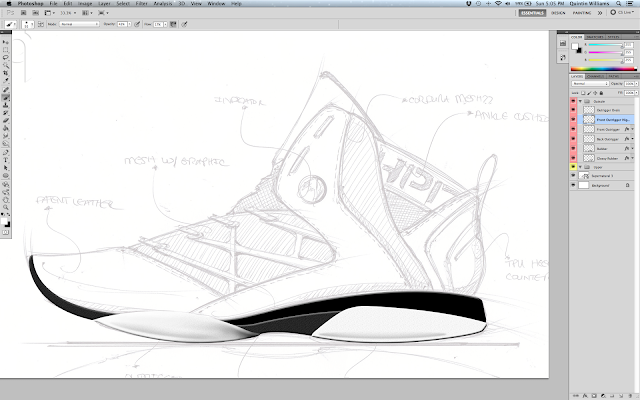Select the Pen tool
This screenshot has height=400, width=640.
click(x=6, y=153)
